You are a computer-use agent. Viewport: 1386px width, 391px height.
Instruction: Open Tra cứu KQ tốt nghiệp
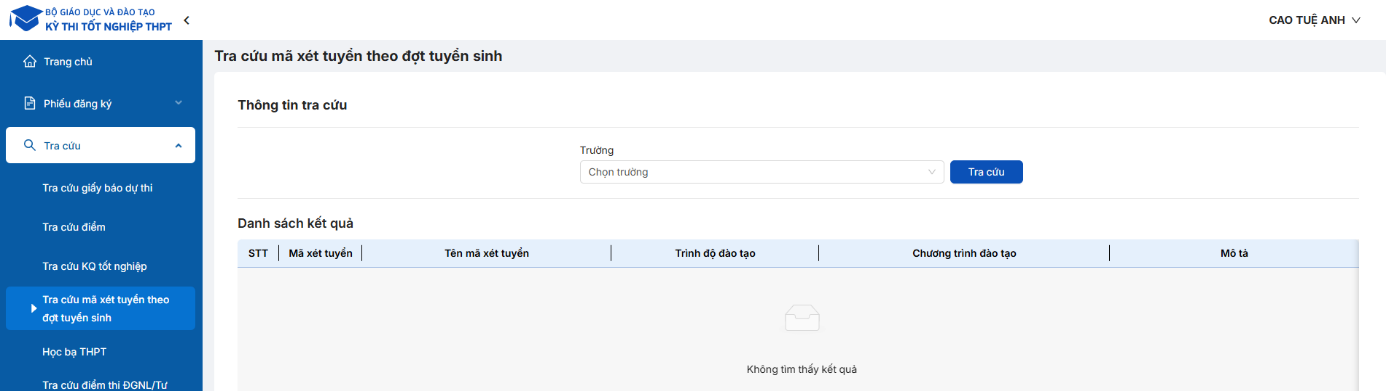pyautogui.click(x=95, y=266)
